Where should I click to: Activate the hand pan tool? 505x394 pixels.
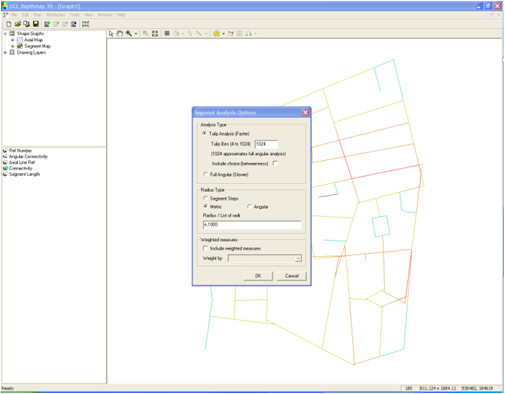[x=120, y=34]
